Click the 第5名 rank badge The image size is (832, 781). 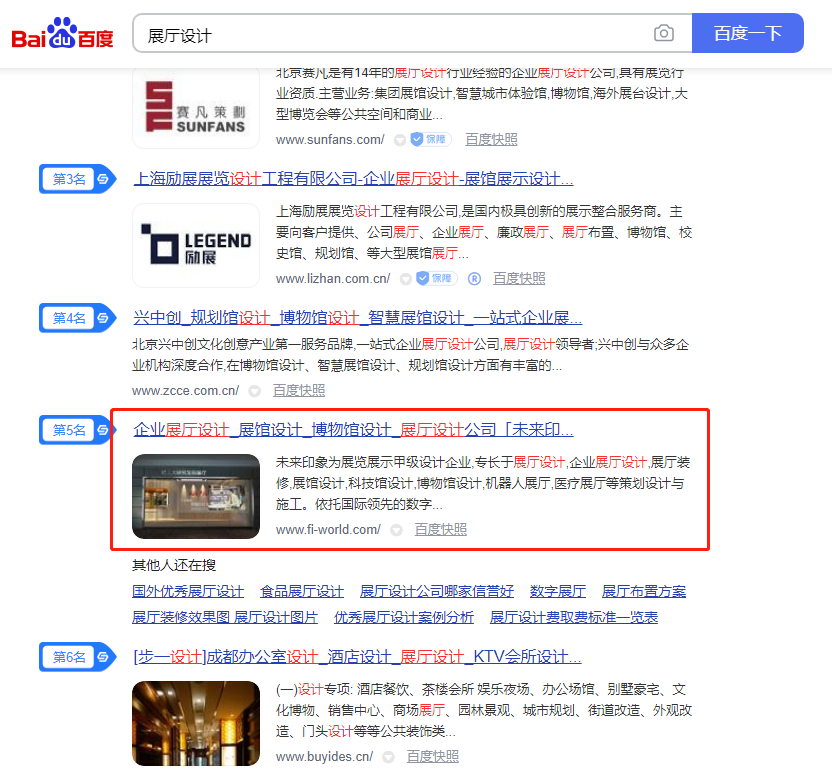pyautogui.click(x=77, y=430)
